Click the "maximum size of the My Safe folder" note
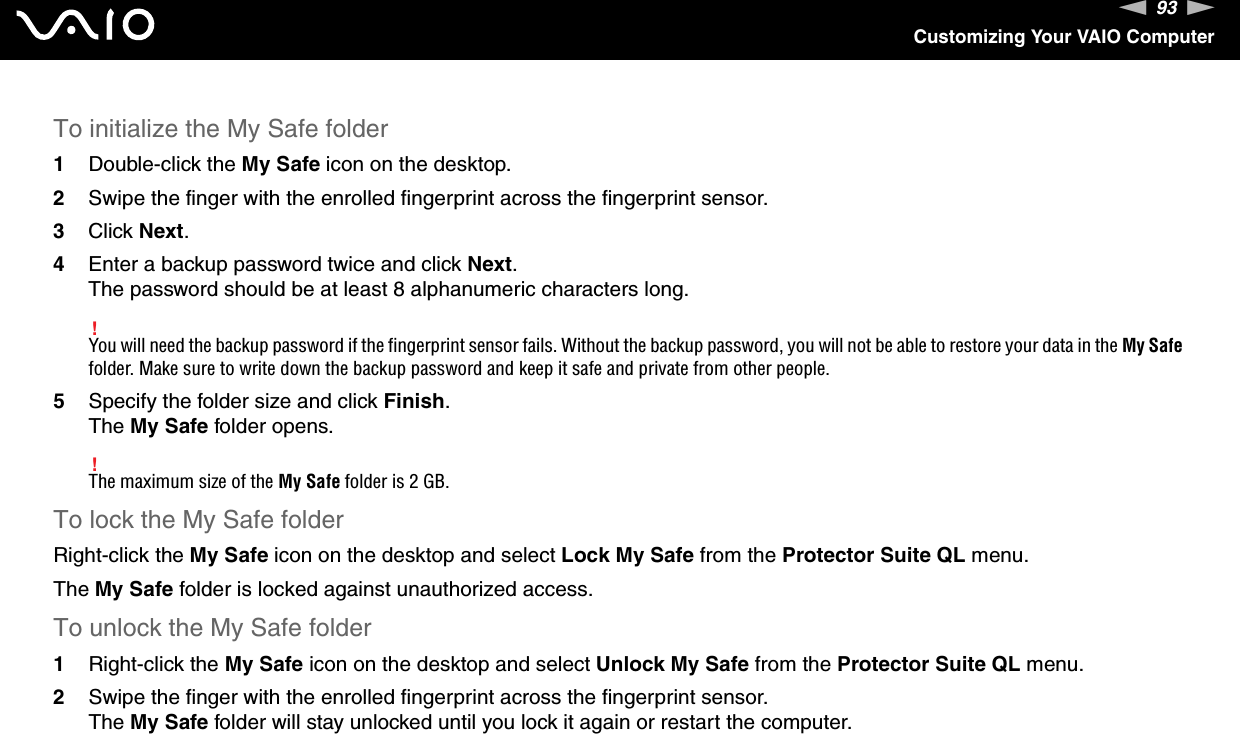The height and width of the screenshot is (734, 1240). pyautogui.click(x=269, y=481)
